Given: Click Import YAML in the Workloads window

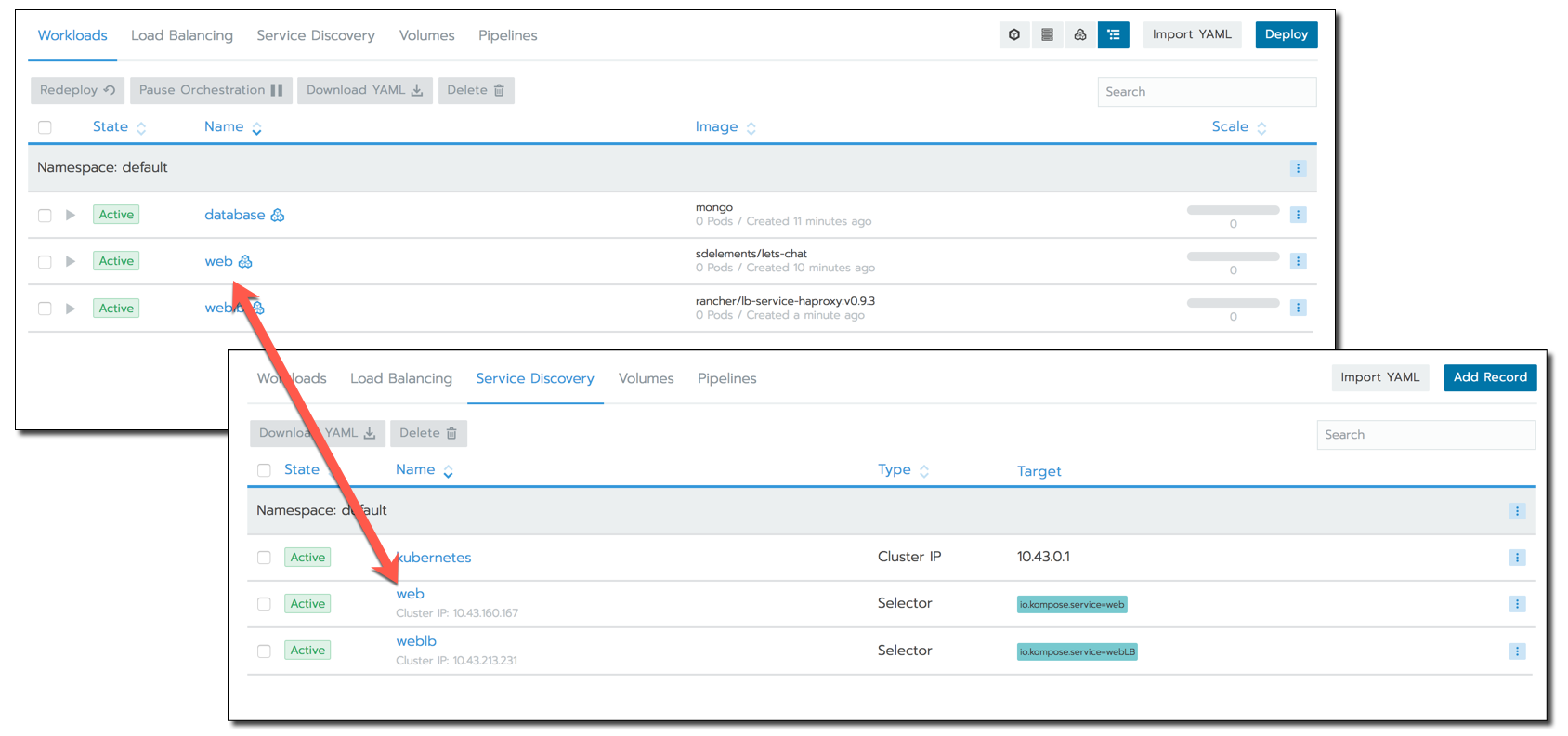Looking at the screenshot, I should coord(1192,34).
